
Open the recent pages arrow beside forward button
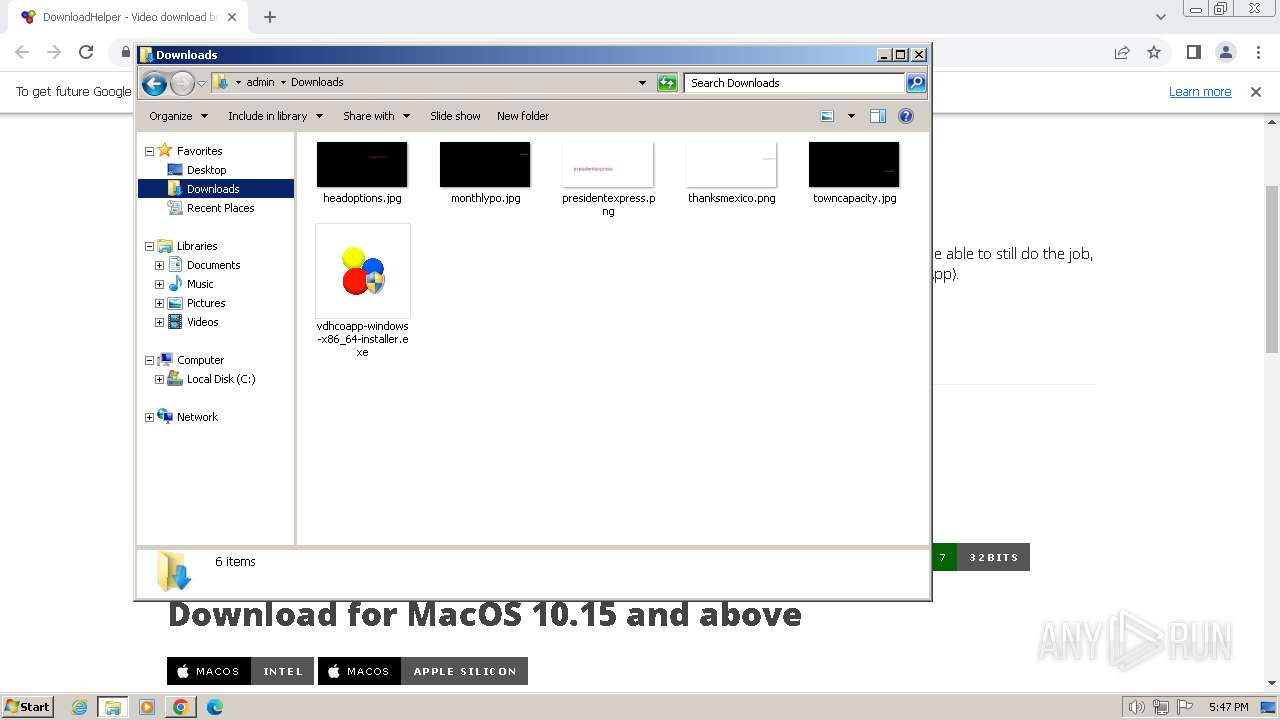tap(201, 83)
